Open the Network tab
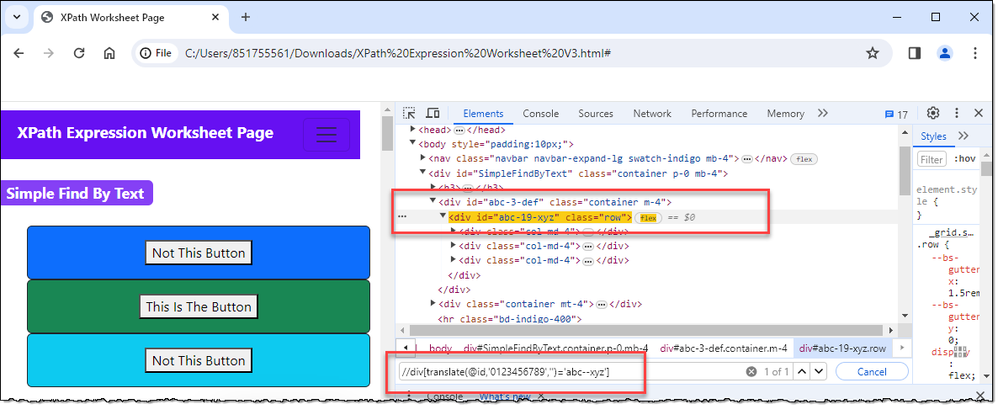The height and width of the screenshot is (410, 998). [x=652, y=114]
